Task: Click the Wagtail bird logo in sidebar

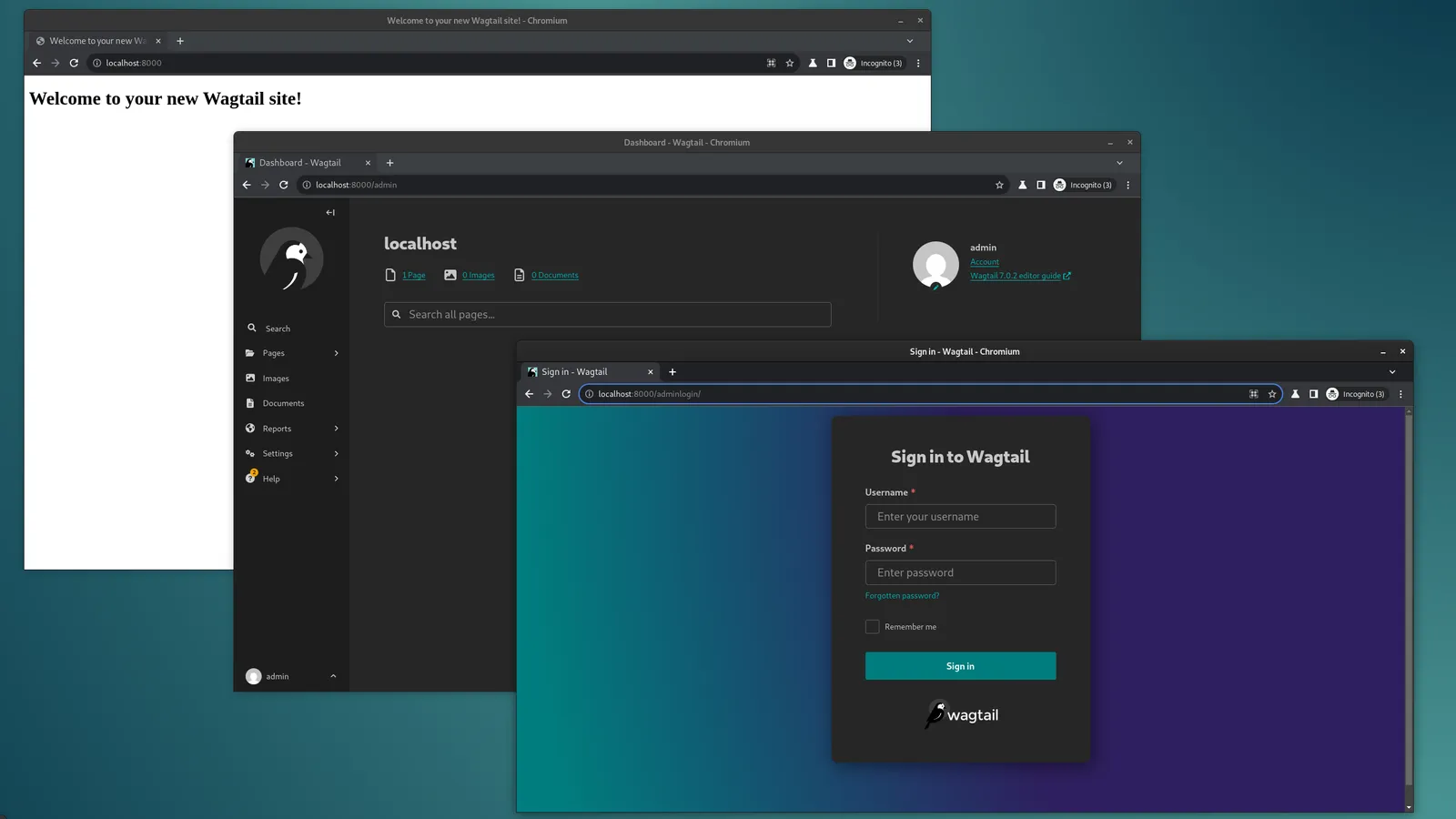Action: coord(291,259)
